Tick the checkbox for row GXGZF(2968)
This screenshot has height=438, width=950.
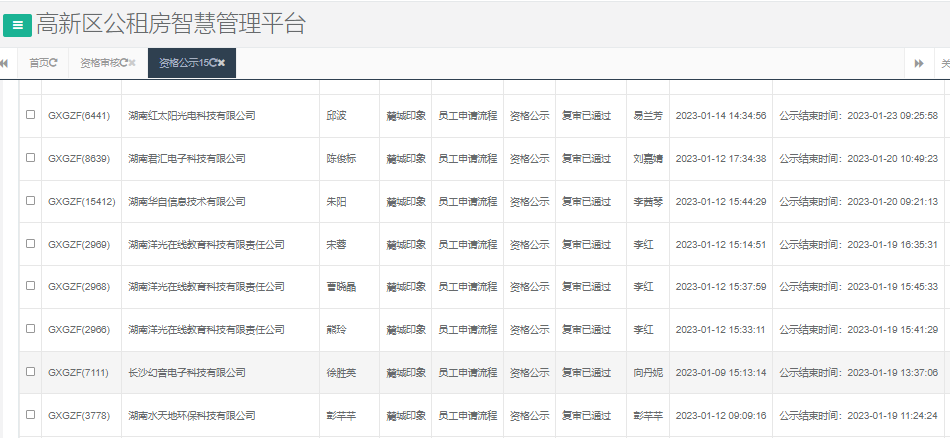30,286
